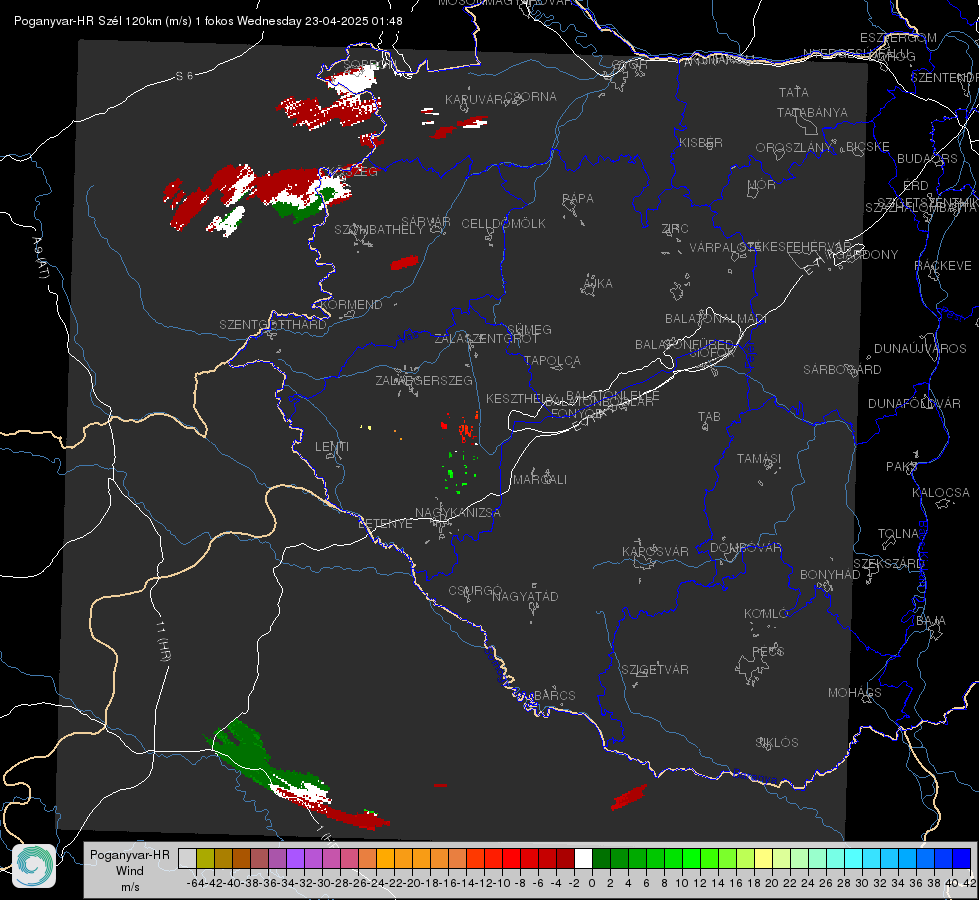Click the PECS city label

767,651
